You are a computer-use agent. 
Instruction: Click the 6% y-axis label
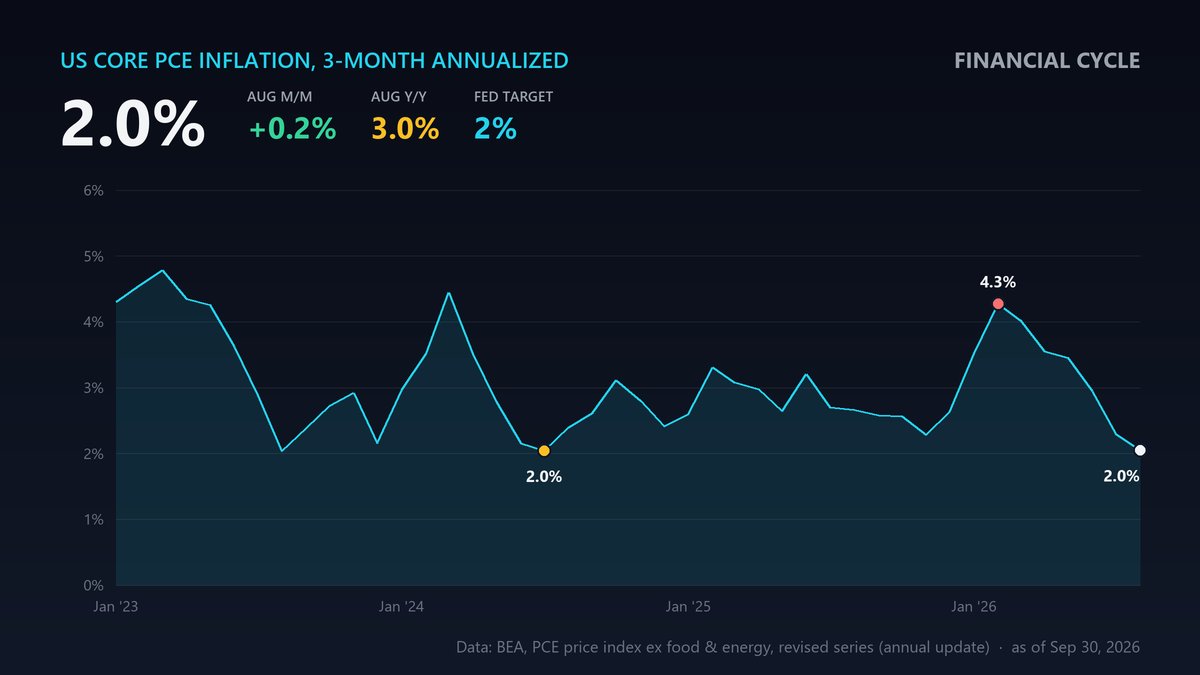click(93, 190)
